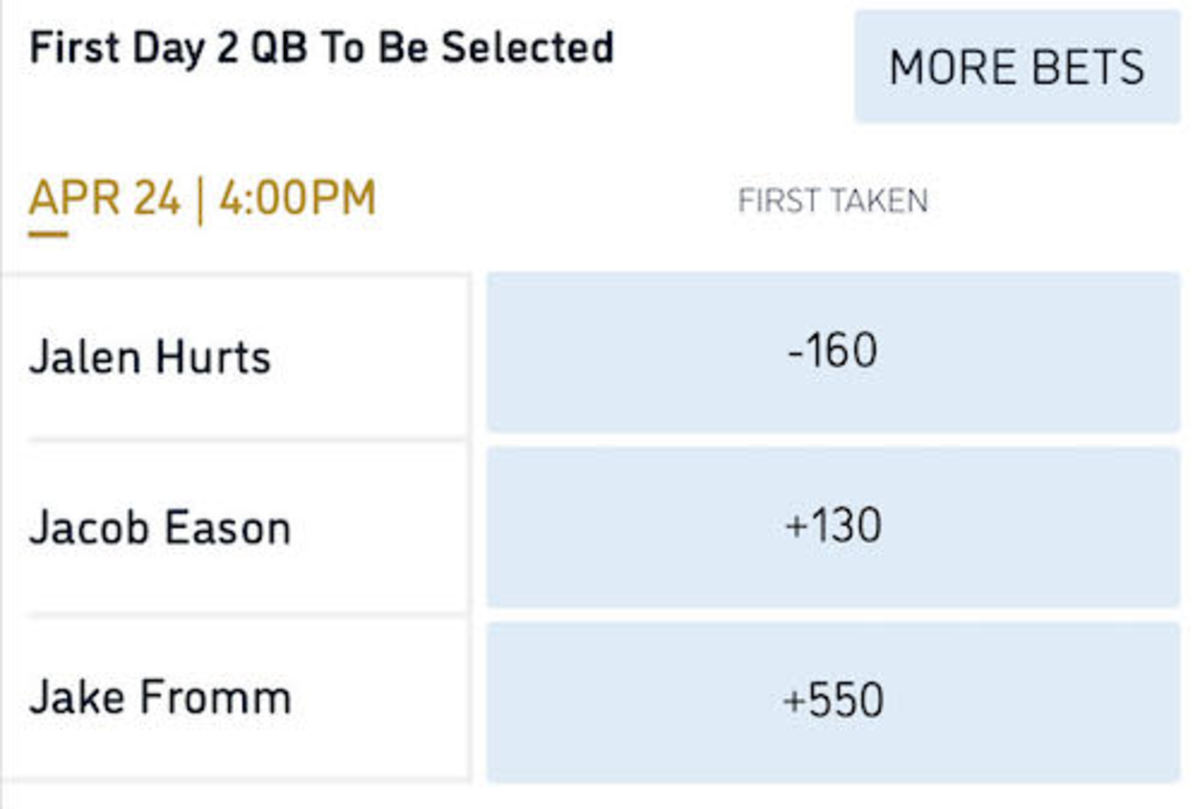View more bets for this market
Screen dimensions: 1200x809
click(1016, 66)
